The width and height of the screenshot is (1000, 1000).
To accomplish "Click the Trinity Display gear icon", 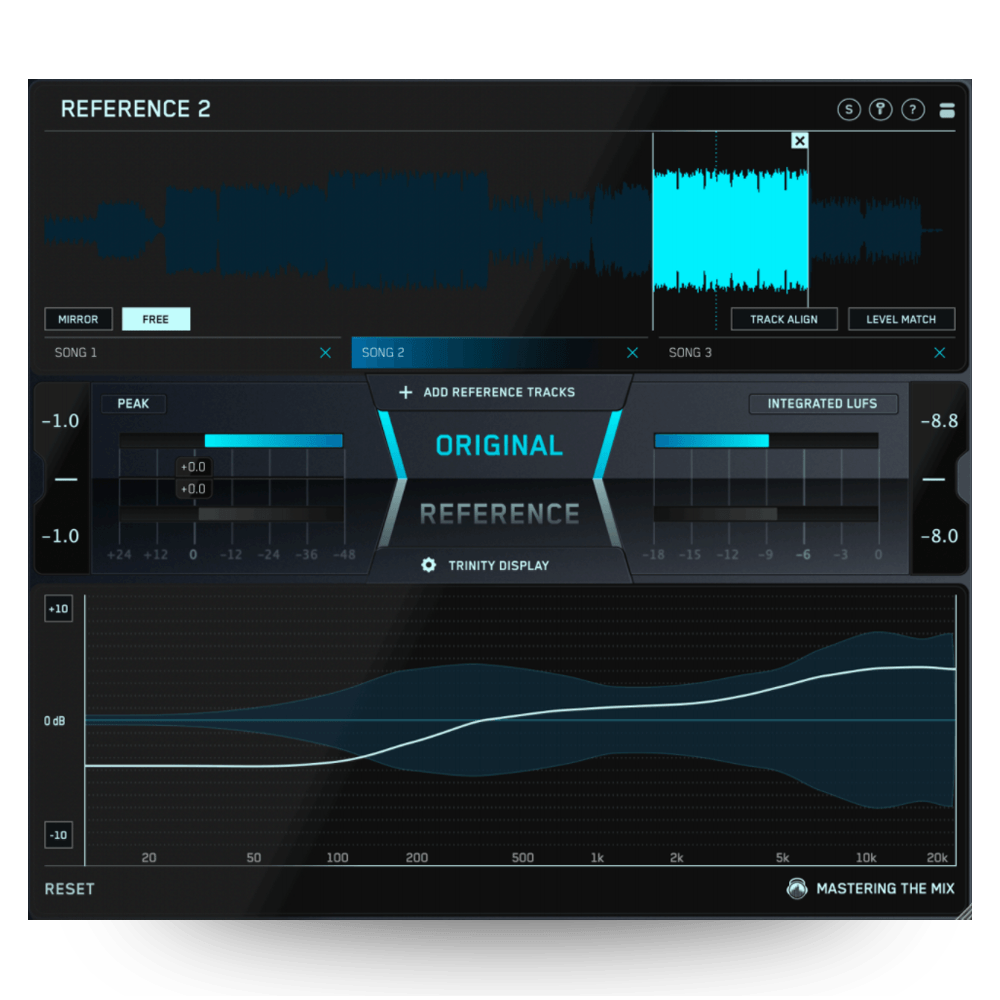I will (429, 565).
